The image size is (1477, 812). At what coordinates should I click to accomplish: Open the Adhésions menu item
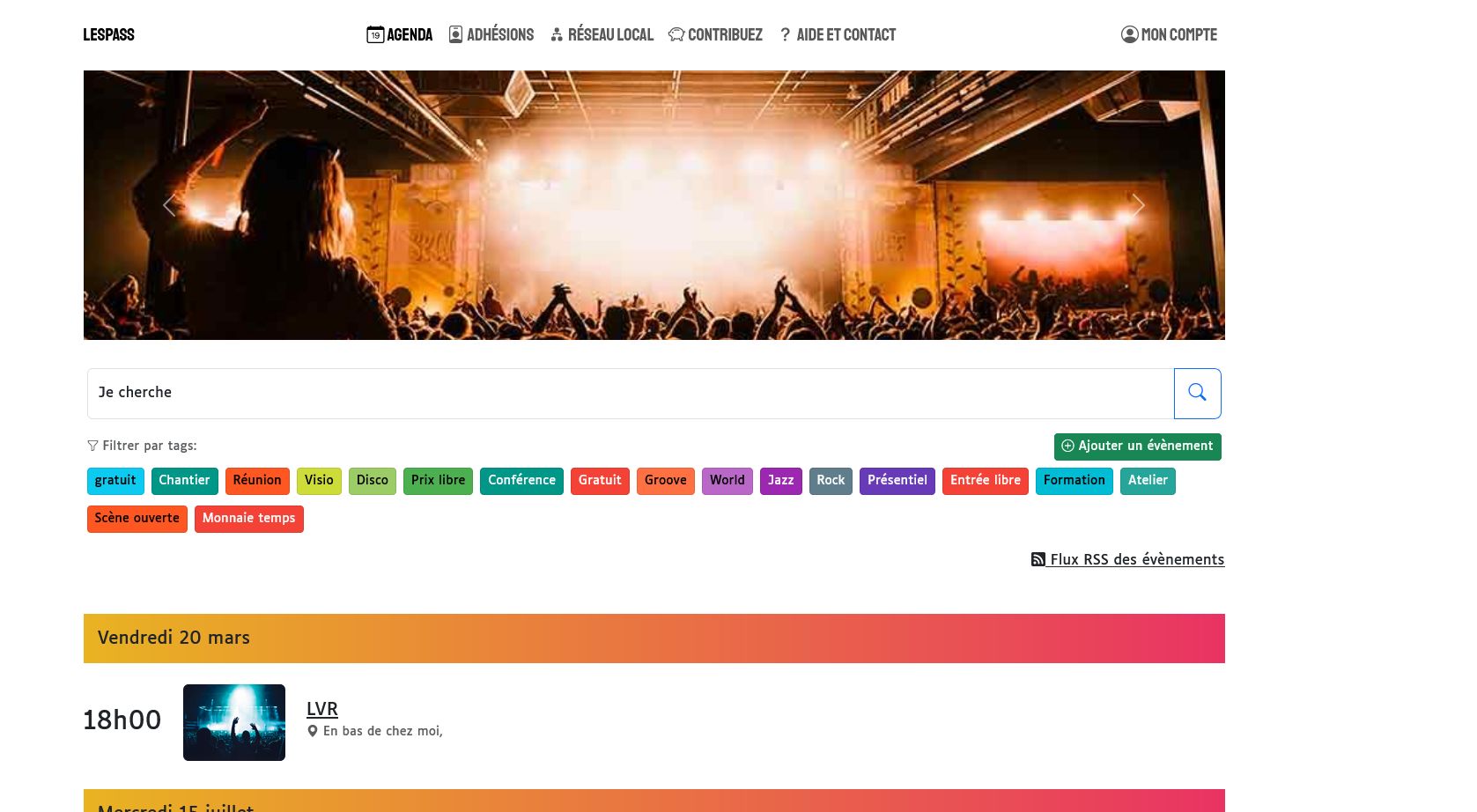point(491,35)
